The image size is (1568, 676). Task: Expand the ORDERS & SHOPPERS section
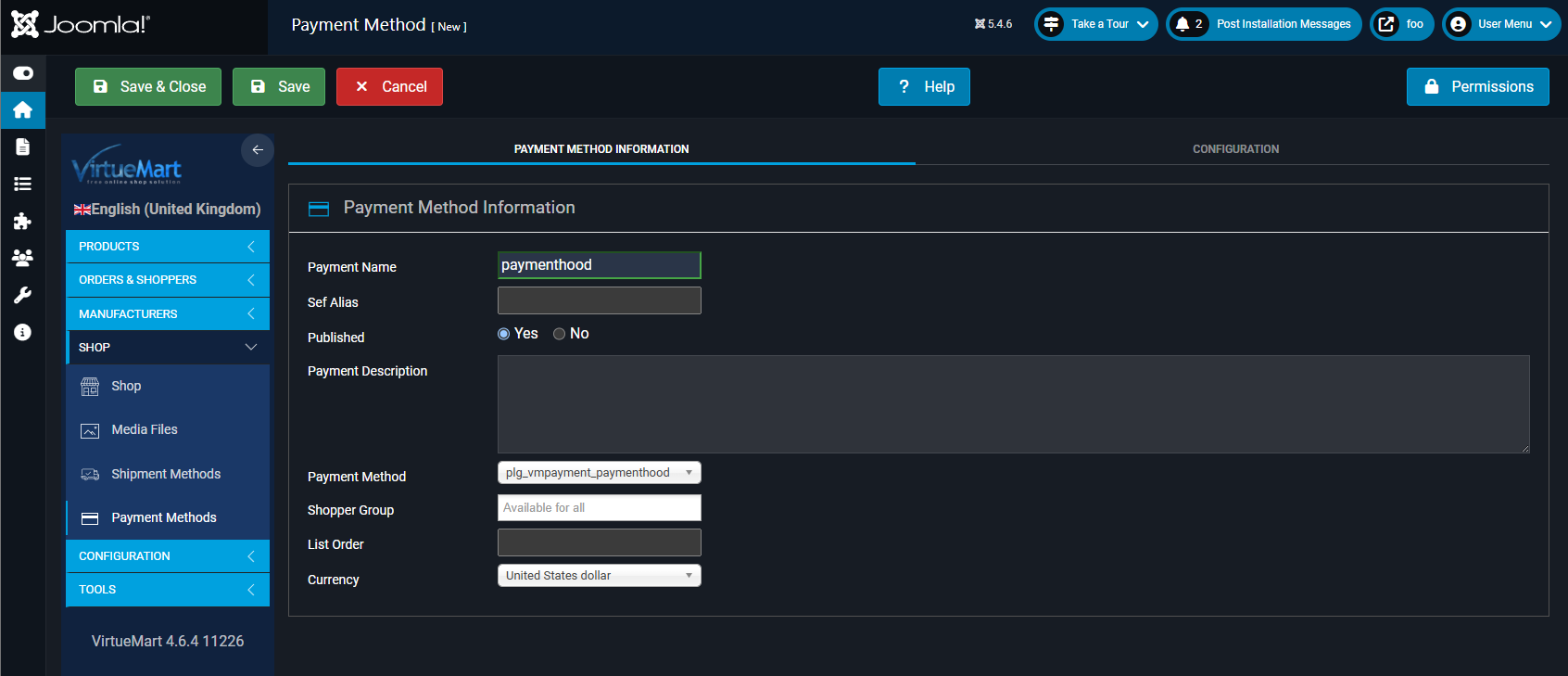click(x=168, y=280)
